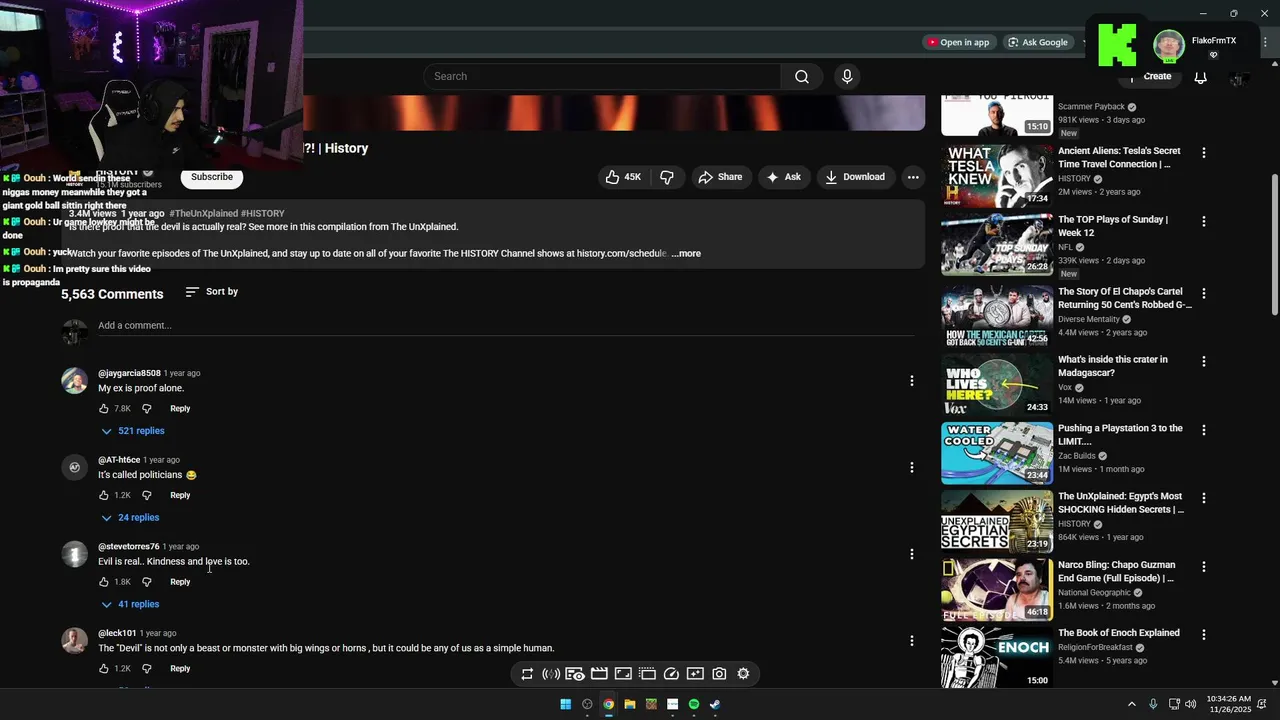Like the comment by @jaygarcia8508

pos(104,409)
